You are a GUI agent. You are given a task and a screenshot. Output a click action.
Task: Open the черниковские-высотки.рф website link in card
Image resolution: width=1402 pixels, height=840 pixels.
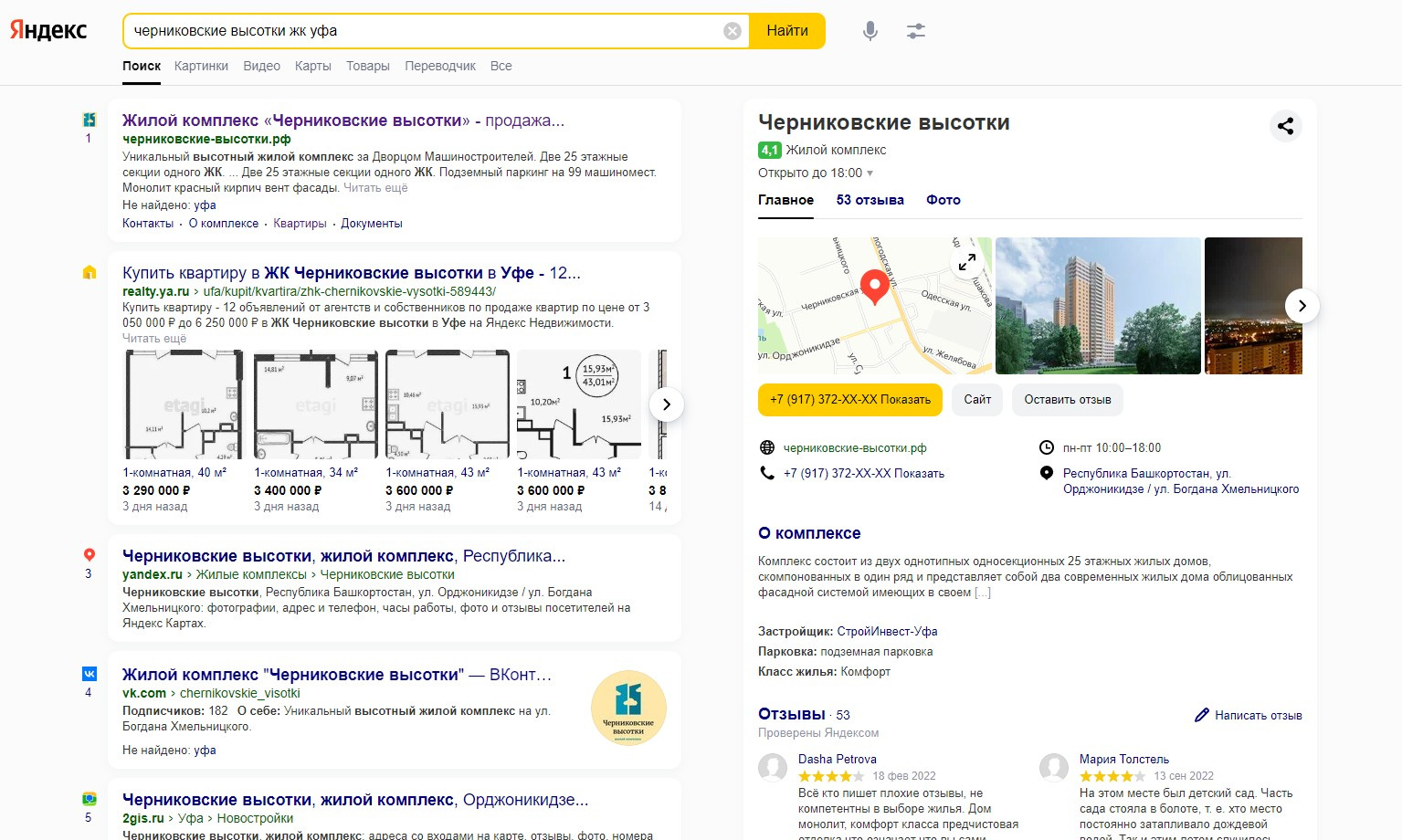[x=855, y=448]
